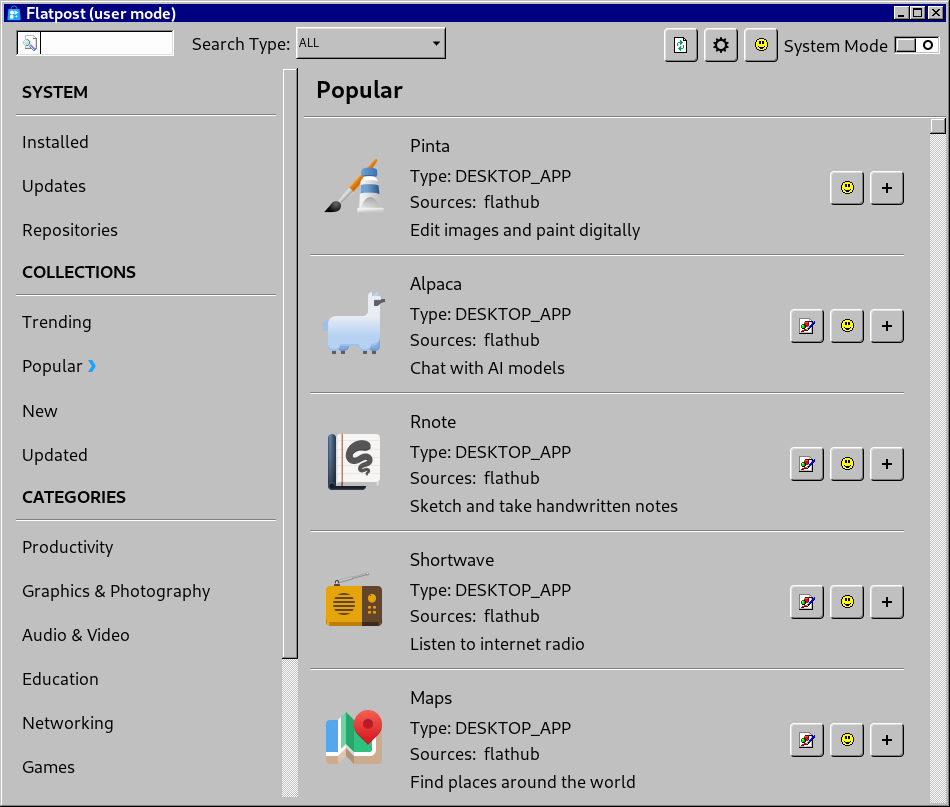Install Shortwave with its plus button
950x807 pixels.
[x=887, y=602]
